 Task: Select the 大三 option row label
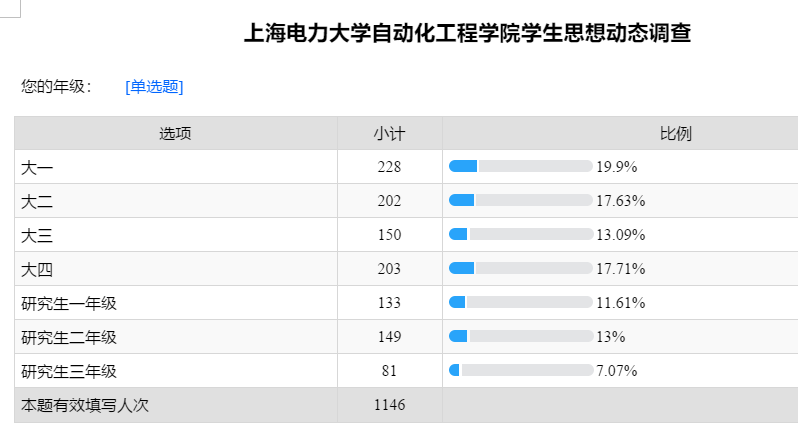point(37,235)
